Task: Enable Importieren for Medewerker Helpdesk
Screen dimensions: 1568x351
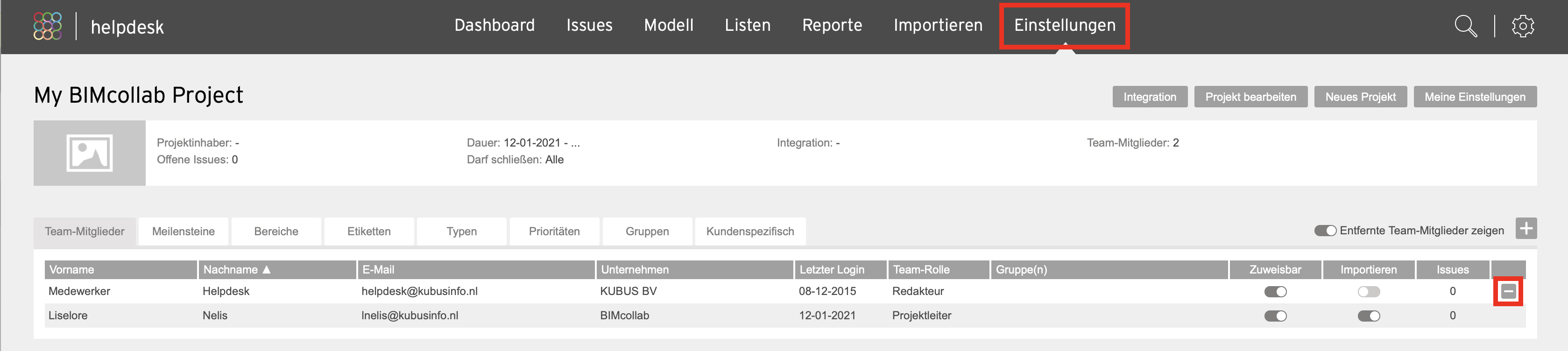Action: [x=1368, y=291]
